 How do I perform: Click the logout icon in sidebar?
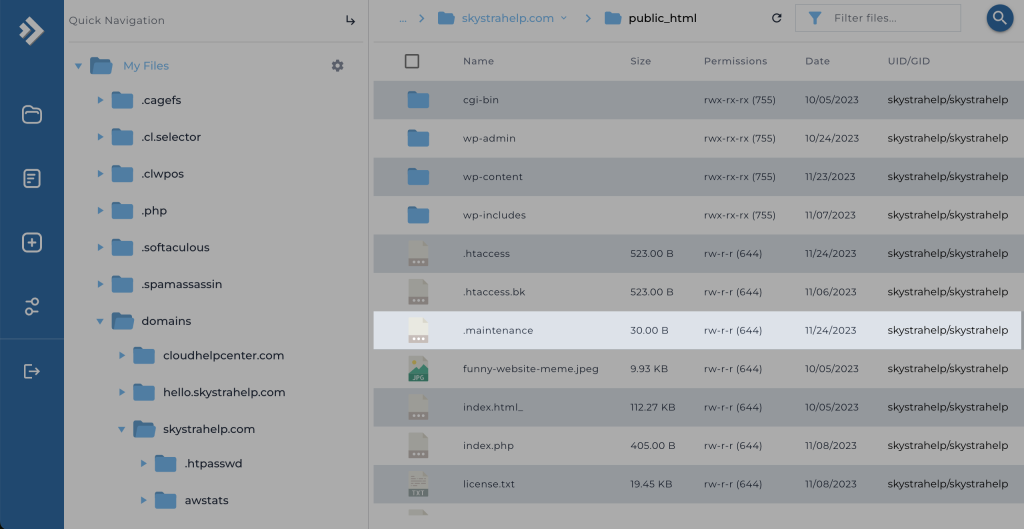(32, 371)
